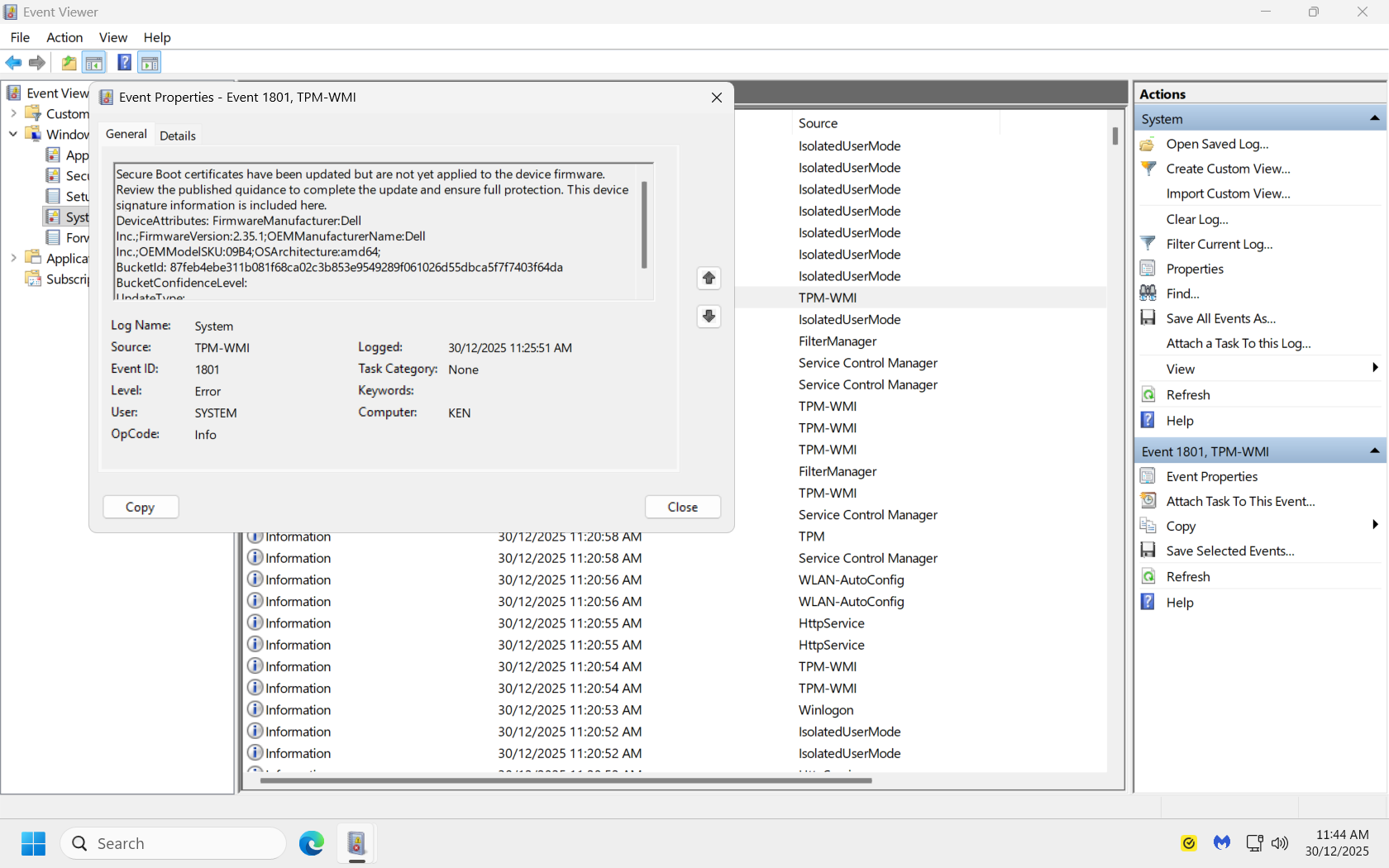Click the Refresh icon under System actions

click(x=1148, y=394)
